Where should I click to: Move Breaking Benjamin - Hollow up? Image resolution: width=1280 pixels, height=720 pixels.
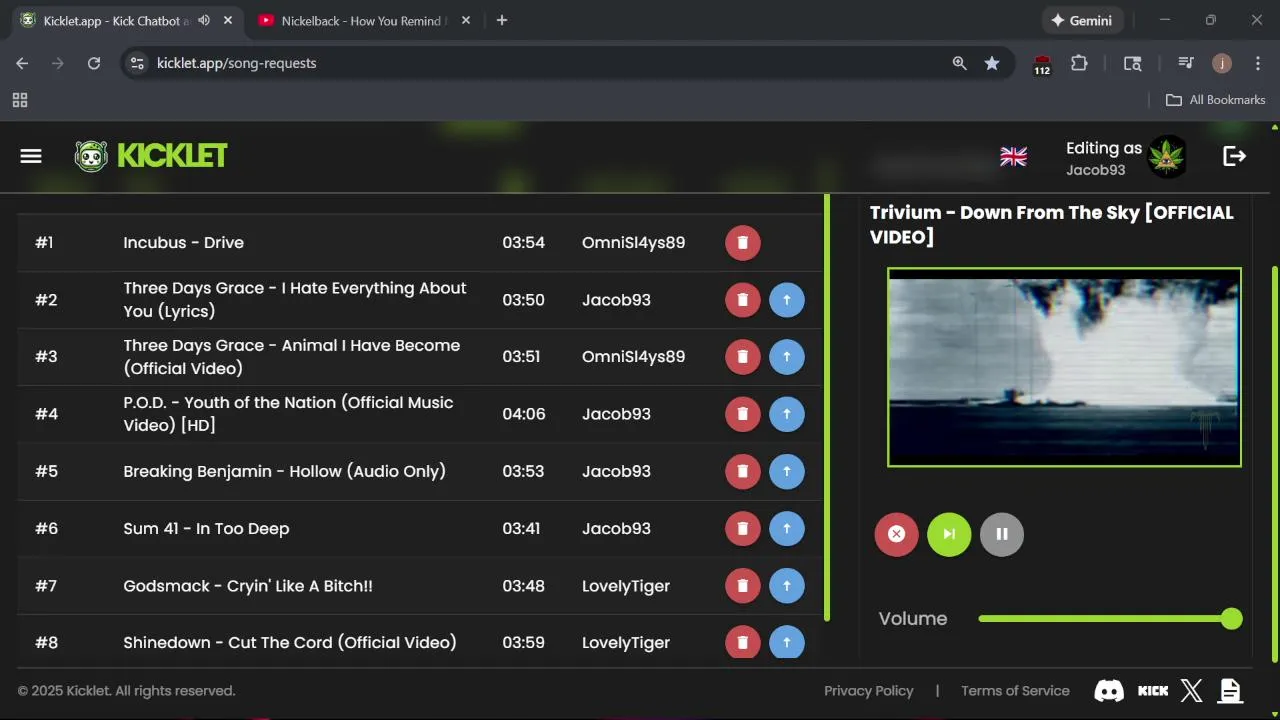pos(787,471)
